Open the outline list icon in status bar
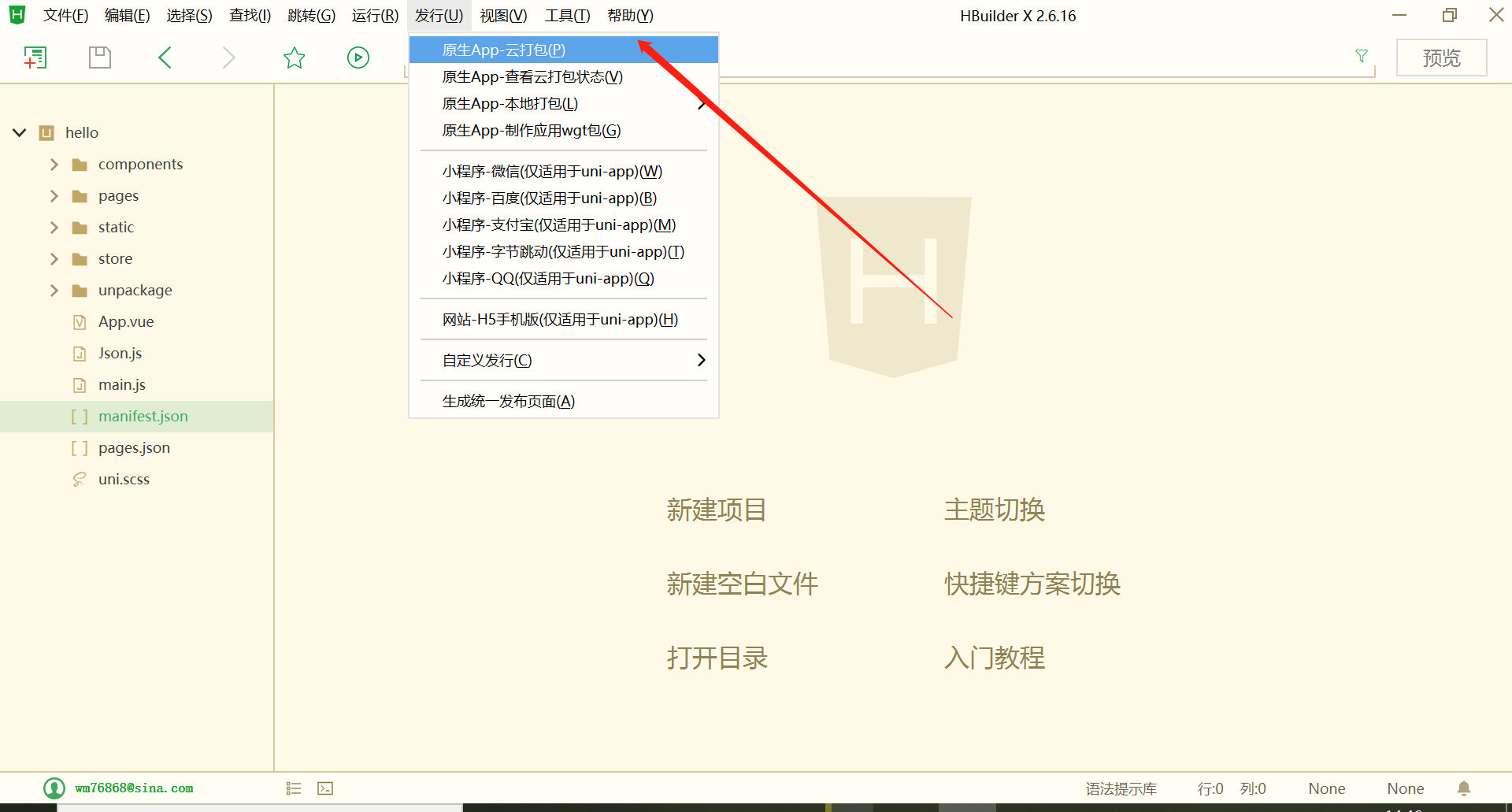 [294, 788]
